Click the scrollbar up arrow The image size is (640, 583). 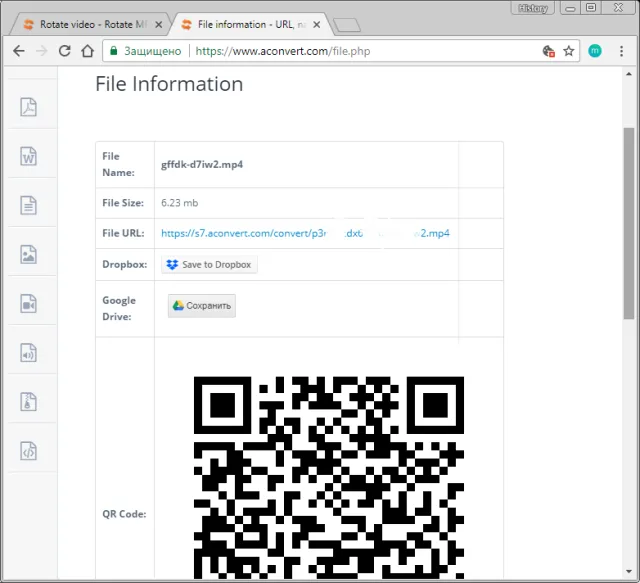(629, 74)
